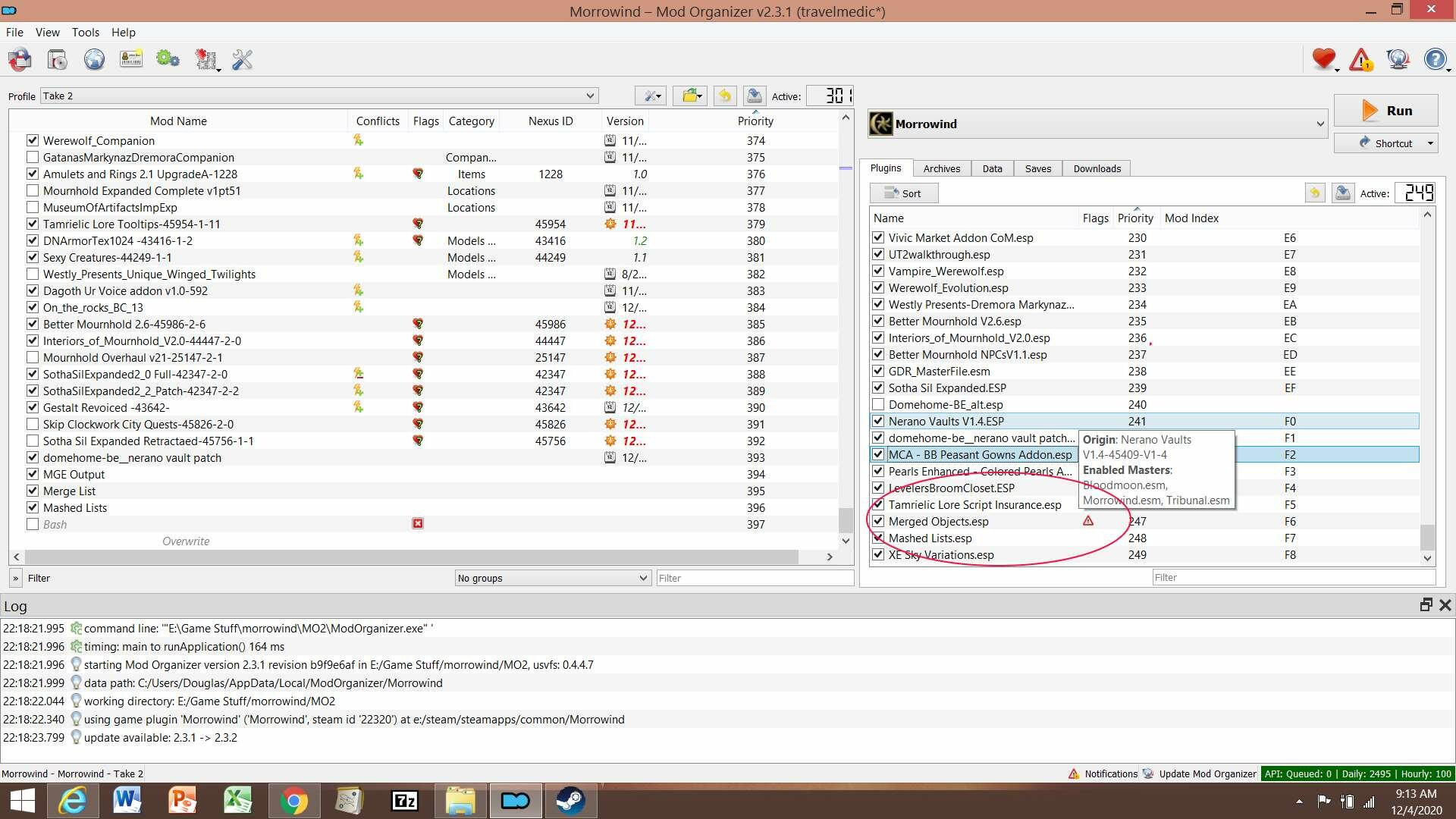1456x819 pixels.
Task: Toggle the Bash mod checkbox
Action: click(32, 524)
